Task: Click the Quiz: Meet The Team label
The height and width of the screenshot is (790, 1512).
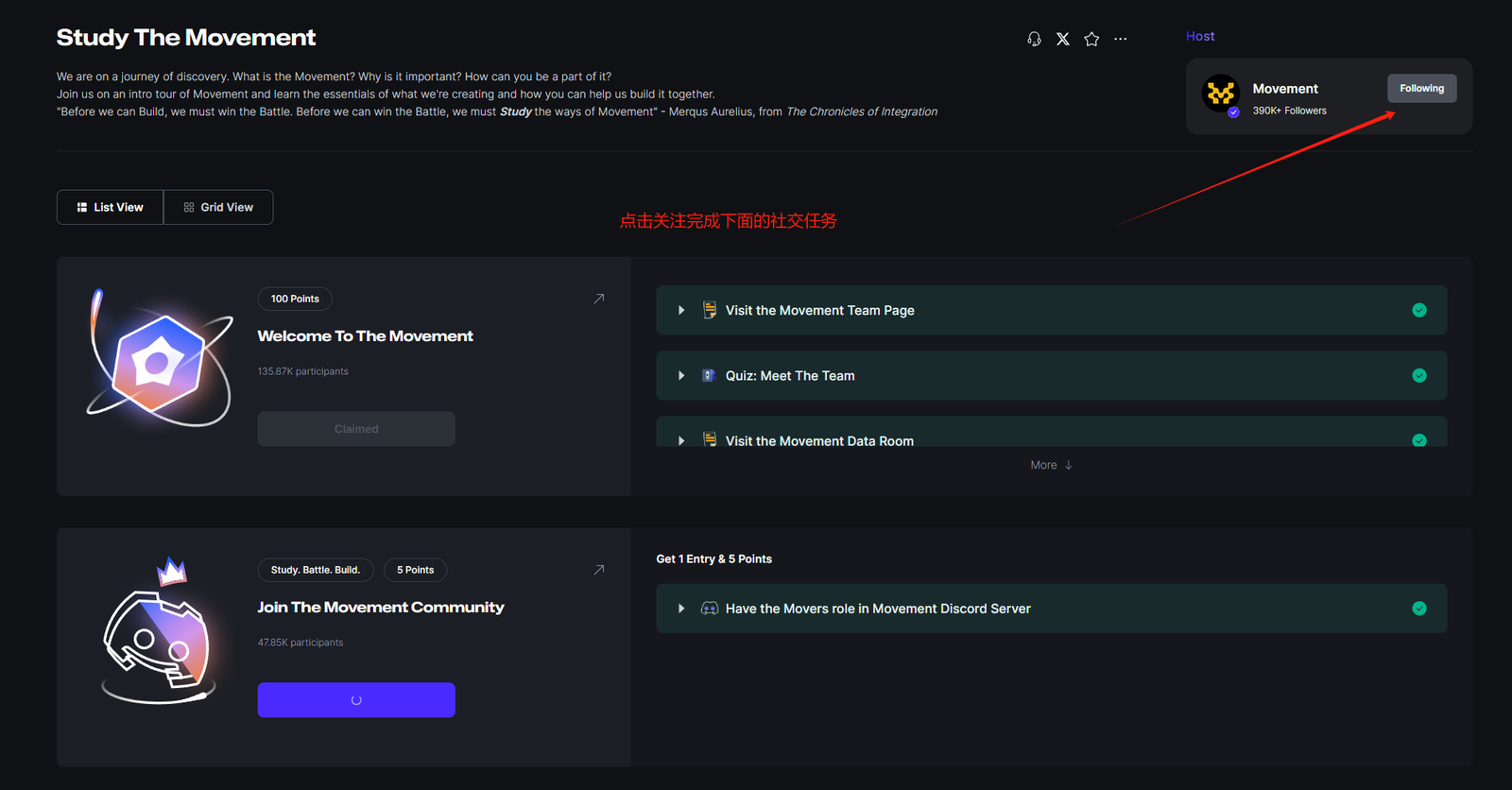Action: click(x=790, y=375)
